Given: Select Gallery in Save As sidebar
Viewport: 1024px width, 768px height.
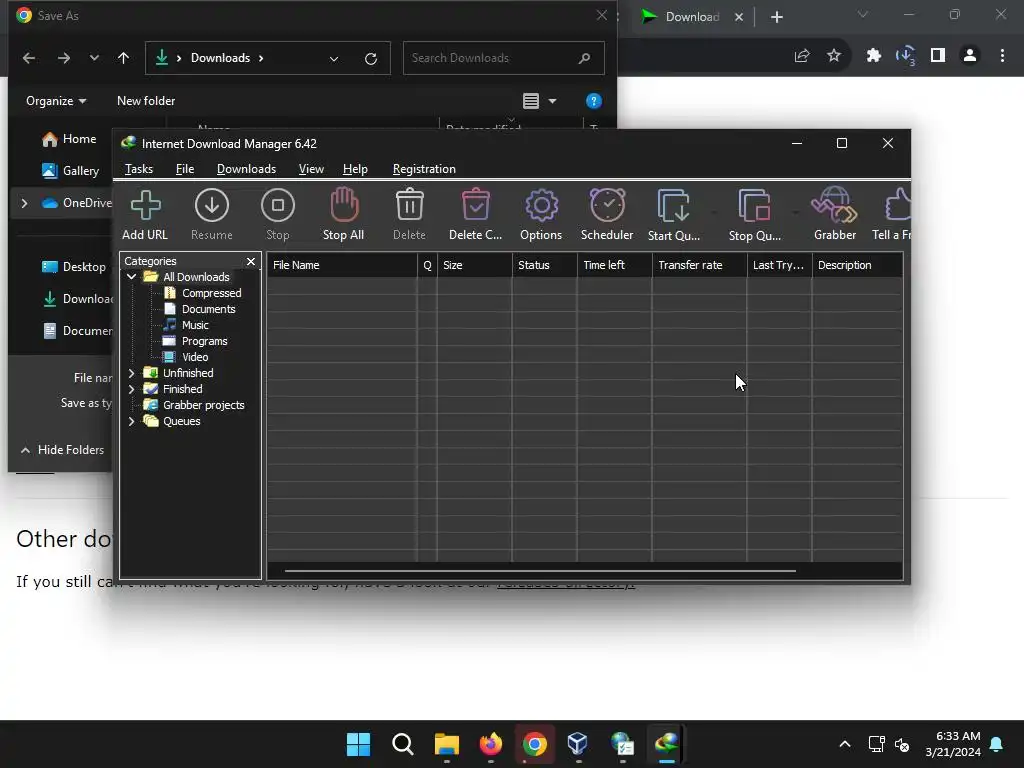Looking at the screenshot, I should click(70, 171).
